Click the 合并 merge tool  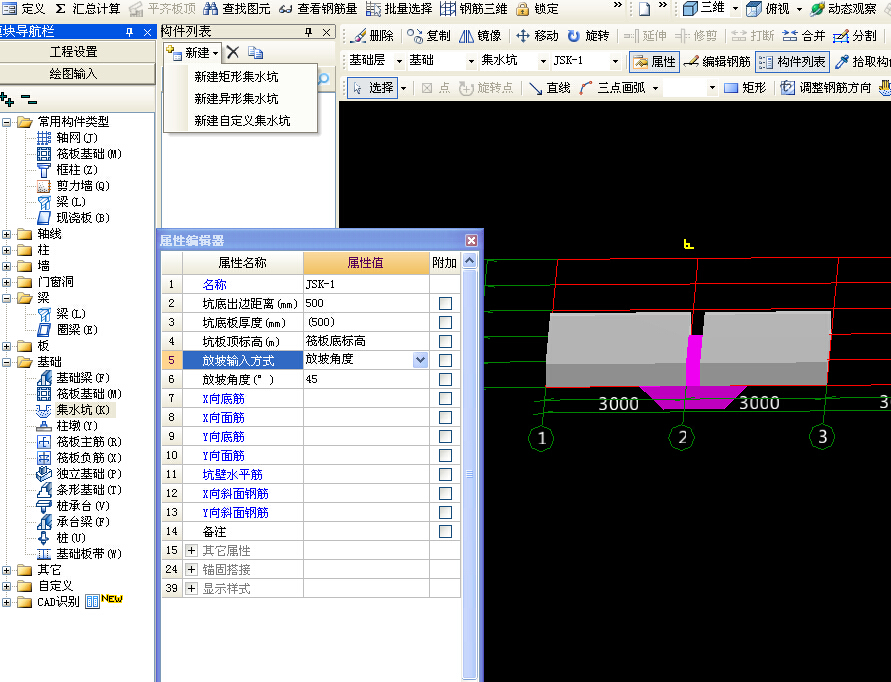click(803, 36)
